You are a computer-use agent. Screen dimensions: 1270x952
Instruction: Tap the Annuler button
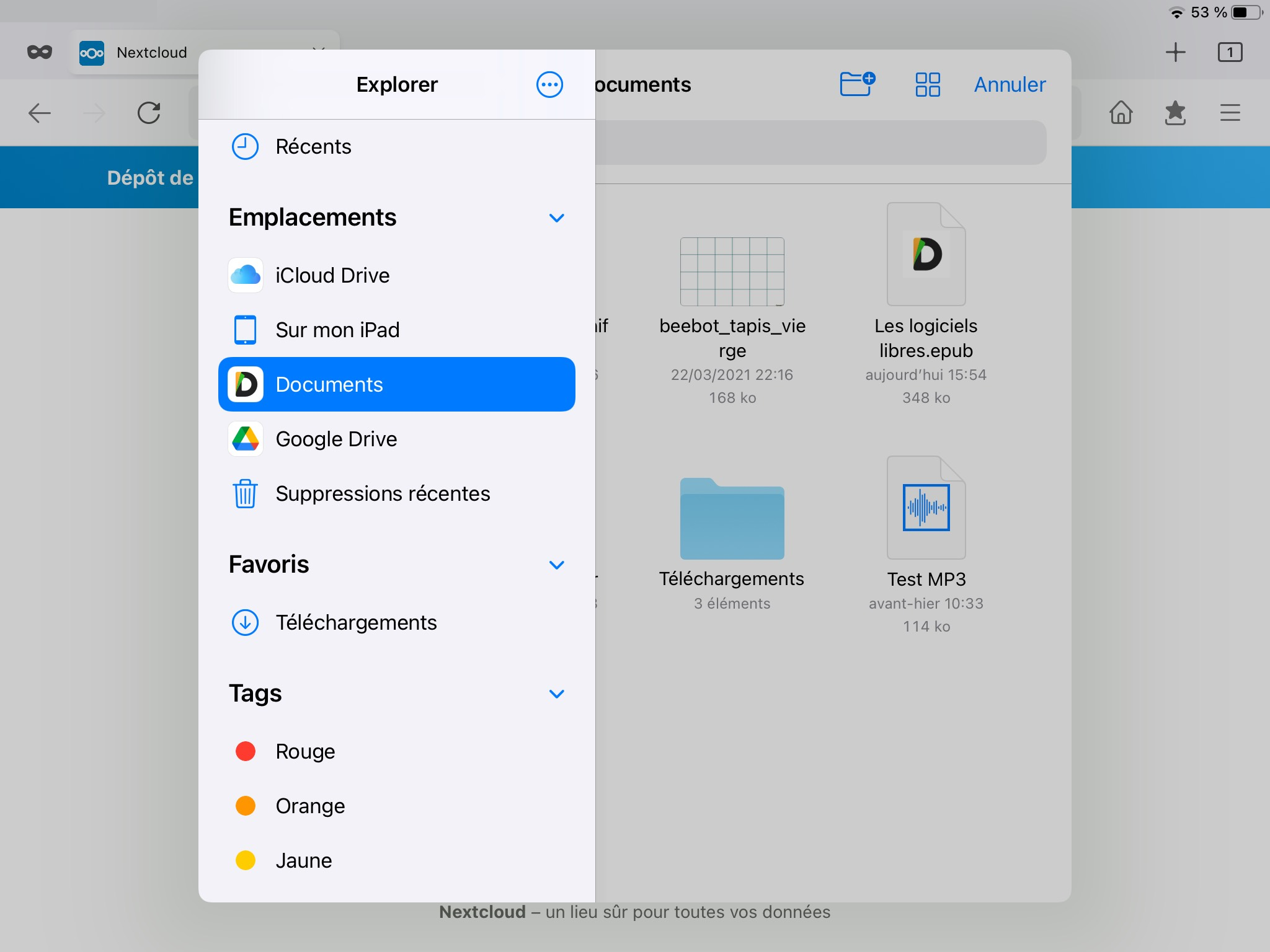(1010, 84)
